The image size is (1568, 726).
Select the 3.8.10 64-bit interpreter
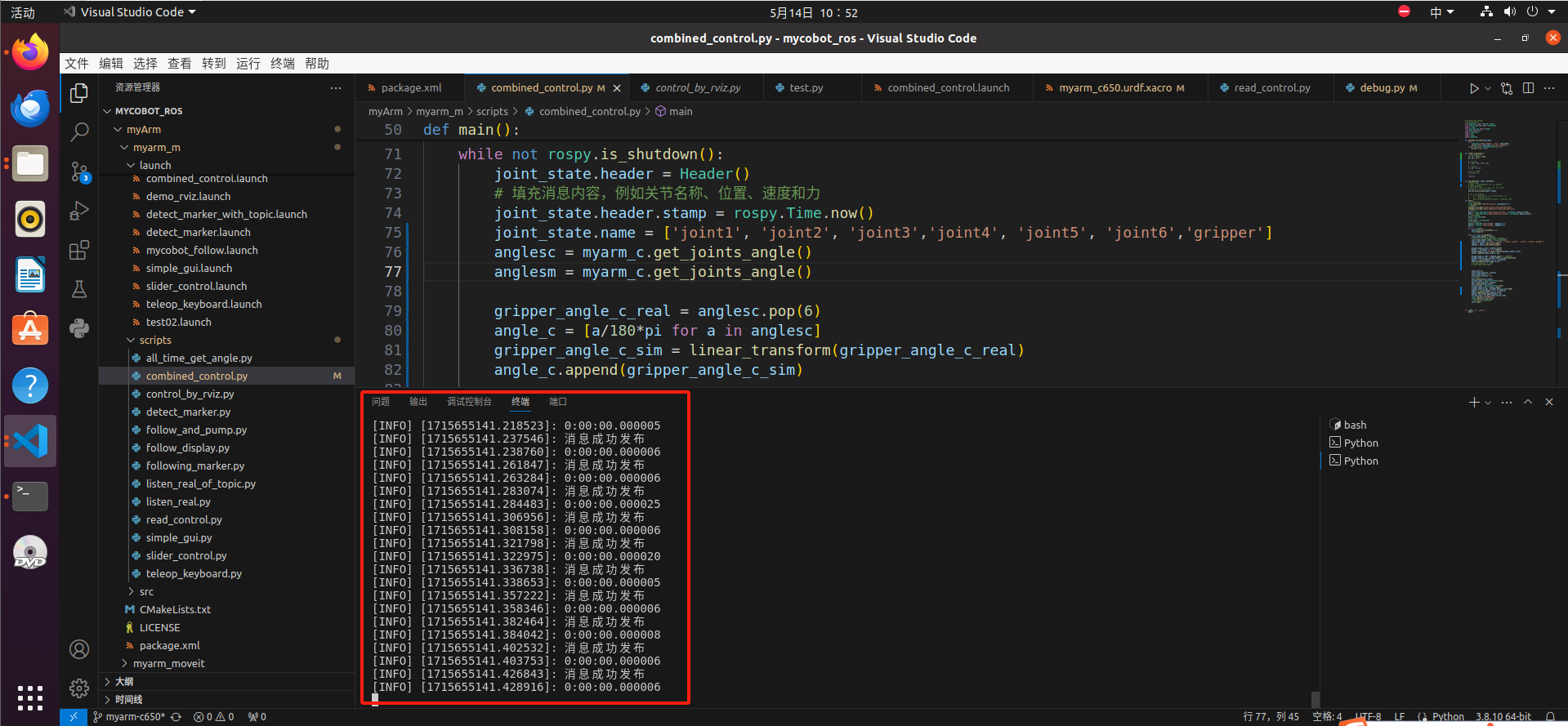(x=1503, y=717)
